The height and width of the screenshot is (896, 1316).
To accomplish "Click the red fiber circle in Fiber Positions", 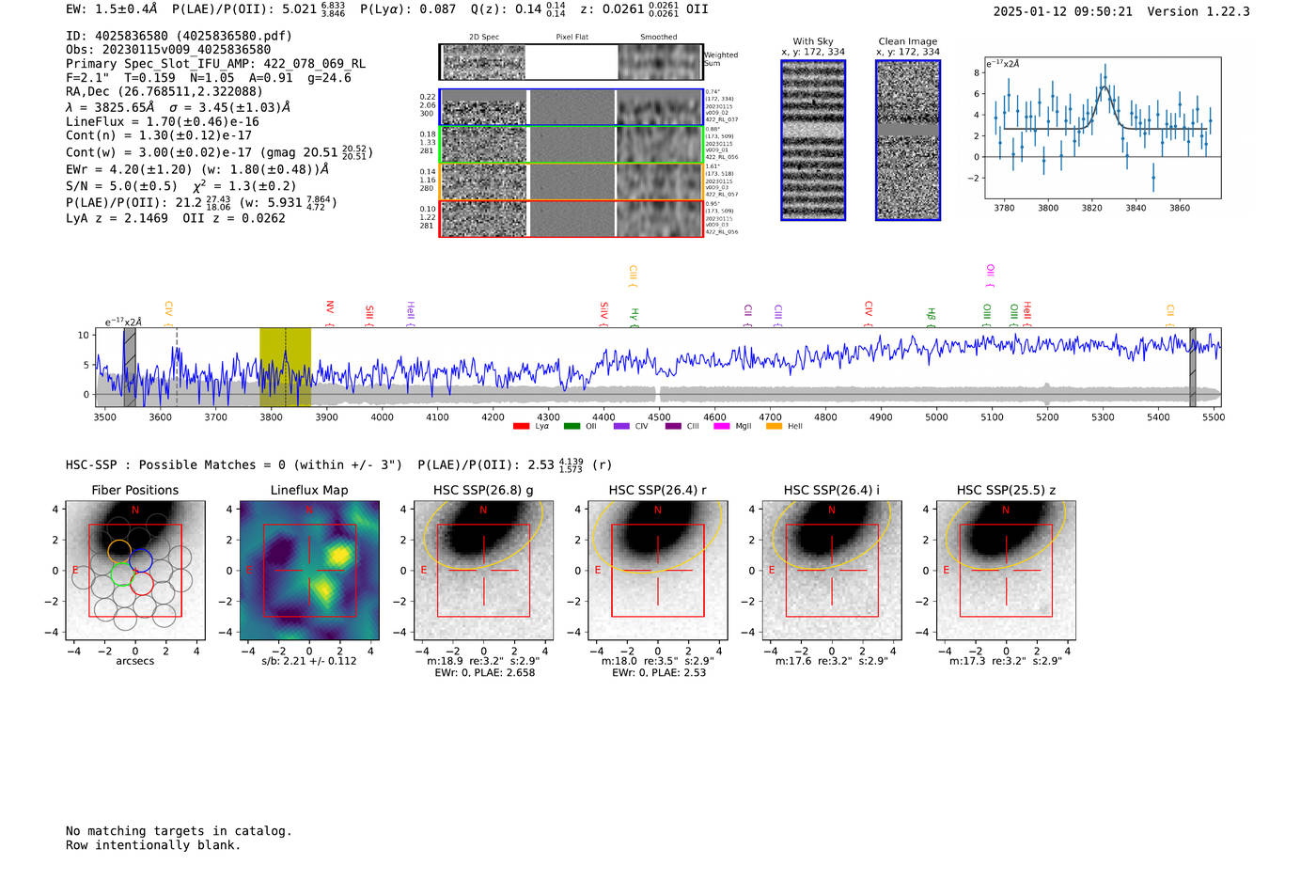I will click(x=142, y=584).
